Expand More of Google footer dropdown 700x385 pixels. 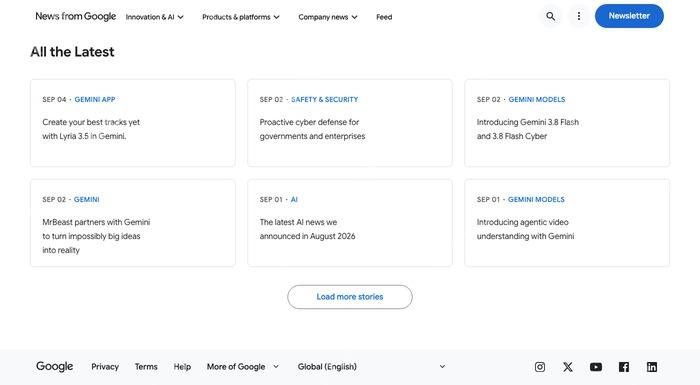point(243,367)
